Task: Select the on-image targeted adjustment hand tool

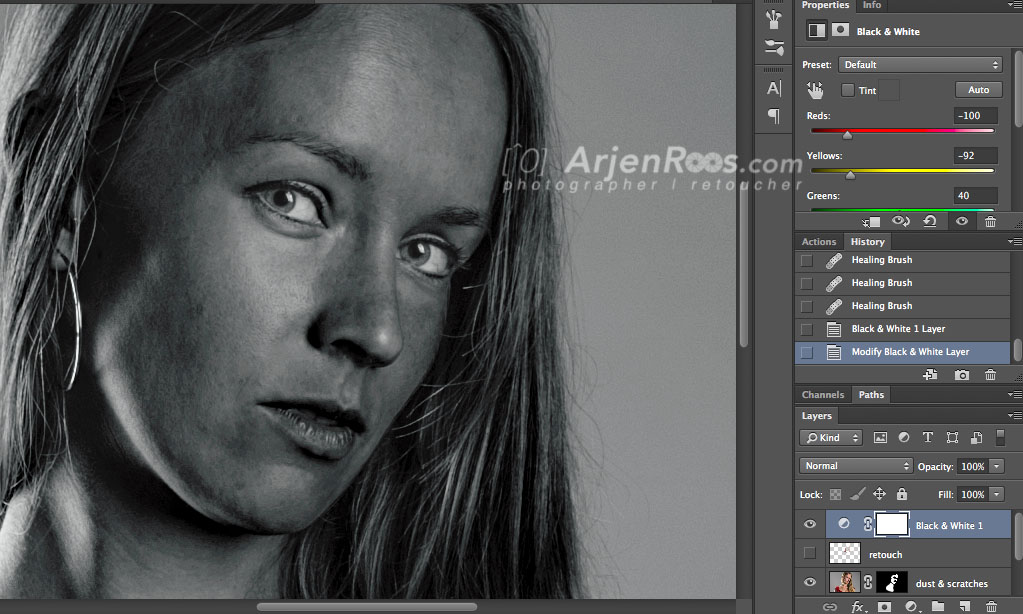Action: 815,90
